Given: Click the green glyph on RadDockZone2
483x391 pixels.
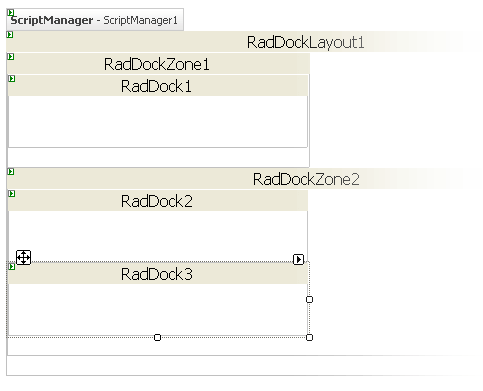Looking at the screenshot, I should pos(11,172).
